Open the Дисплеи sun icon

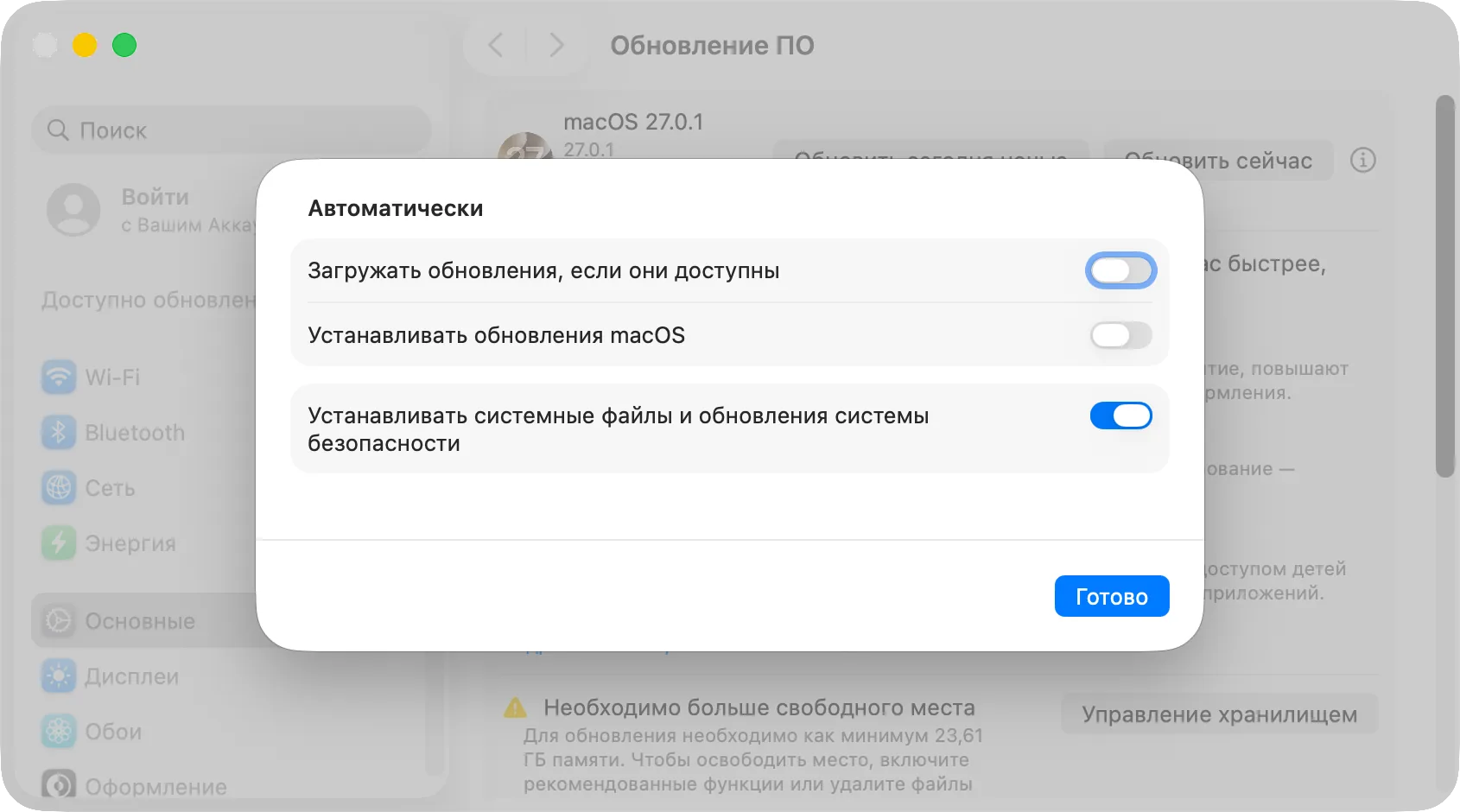pos(59,676)
